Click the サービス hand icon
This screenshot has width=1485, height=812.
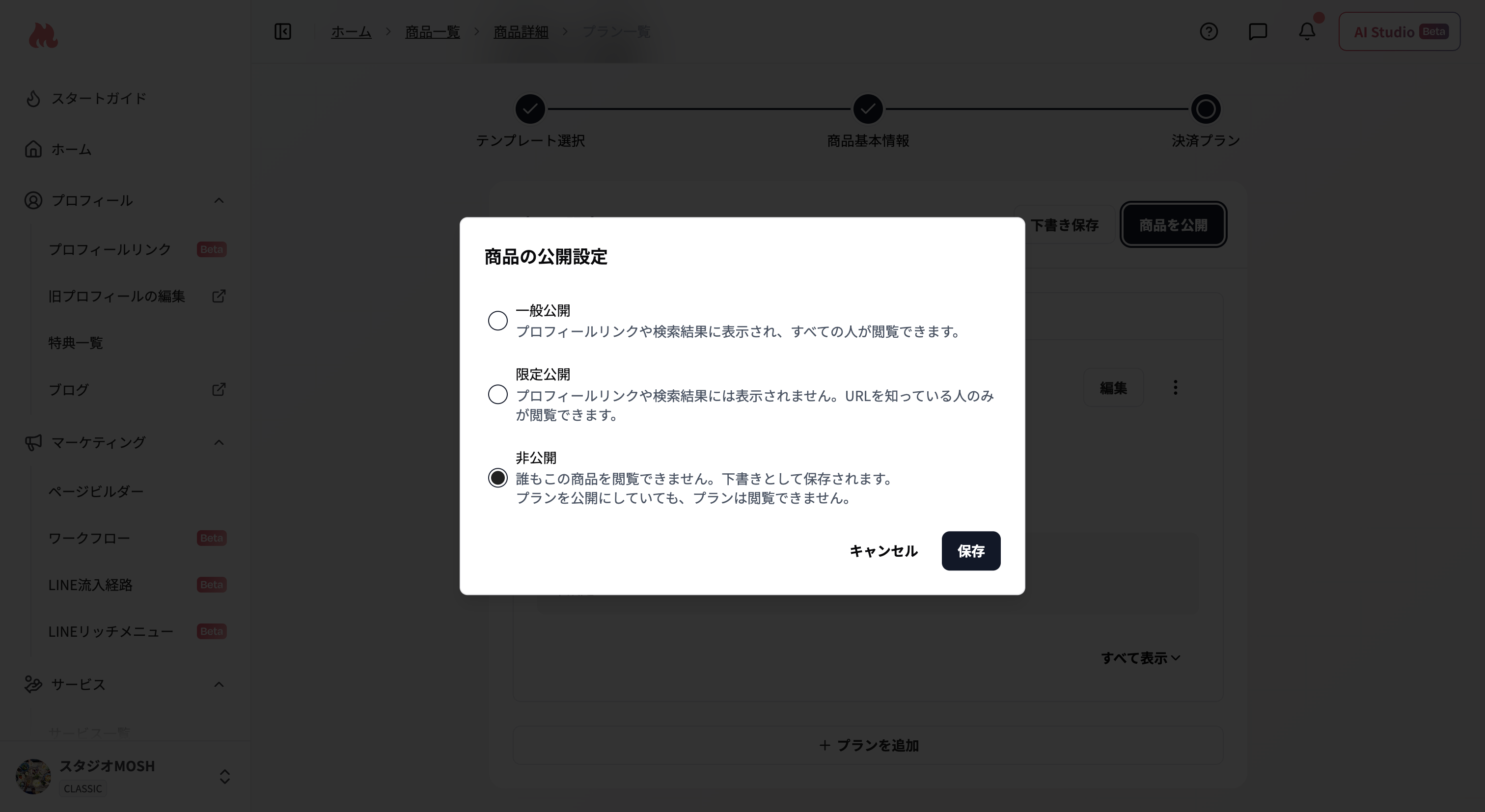(x=33, y=685)
